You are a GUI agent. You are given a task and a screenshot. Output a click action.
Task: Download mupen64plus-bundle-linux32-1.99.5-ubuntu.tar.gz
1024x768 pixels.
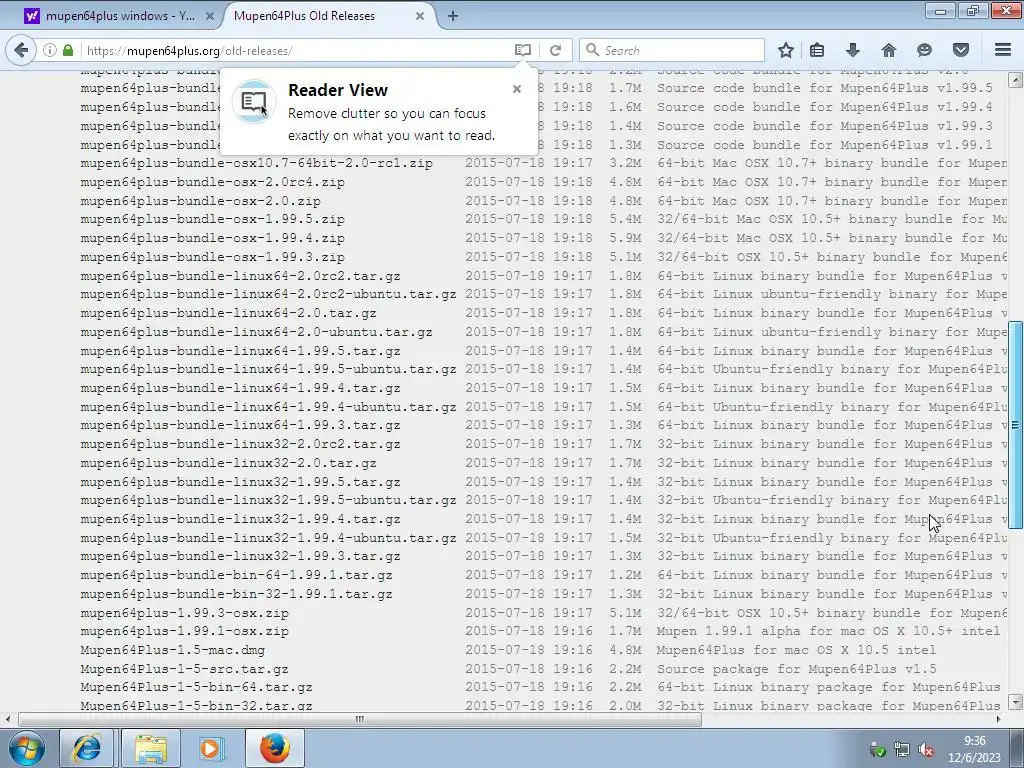coord(268,501)
